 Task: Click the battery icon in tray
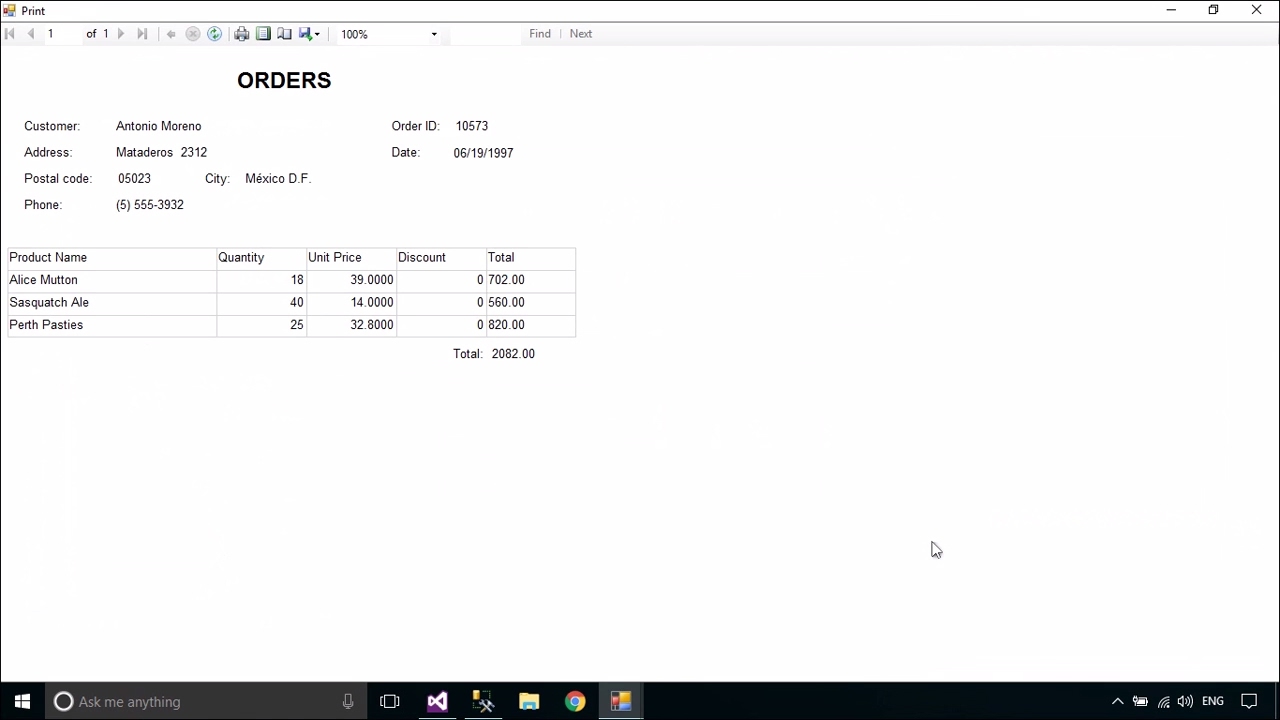click(x=1140, y=701)
